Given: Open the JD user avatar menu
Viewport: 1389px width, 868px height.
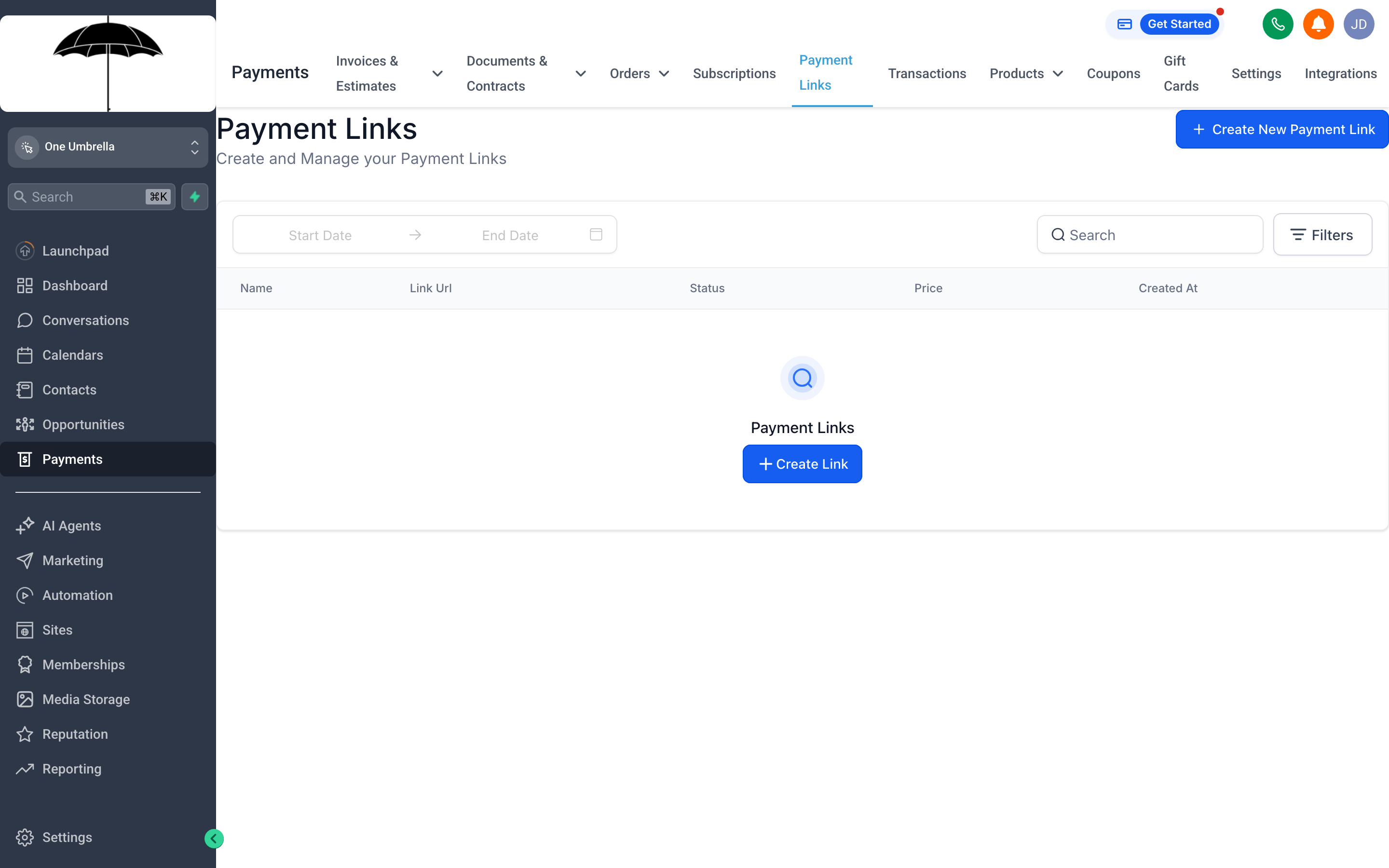Looking at the screenshot, I should click(1358, 24).
